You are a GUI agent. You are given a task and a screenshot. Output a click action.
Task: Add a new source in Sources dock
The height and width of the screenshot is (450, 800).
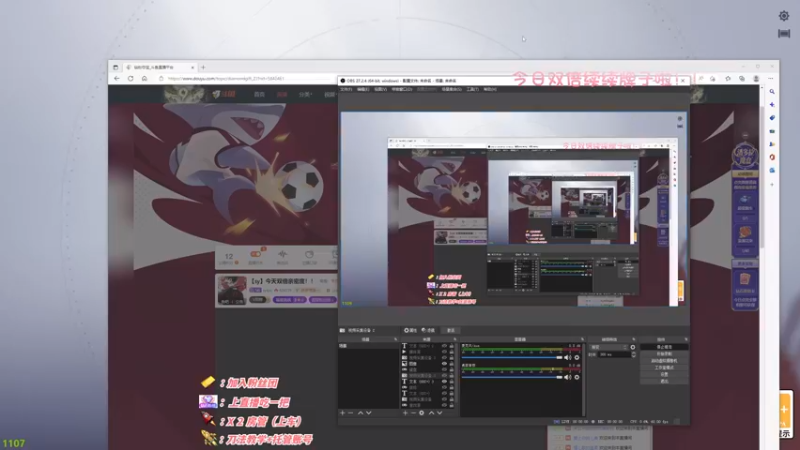pyautogui.click(x=405, y=413)
